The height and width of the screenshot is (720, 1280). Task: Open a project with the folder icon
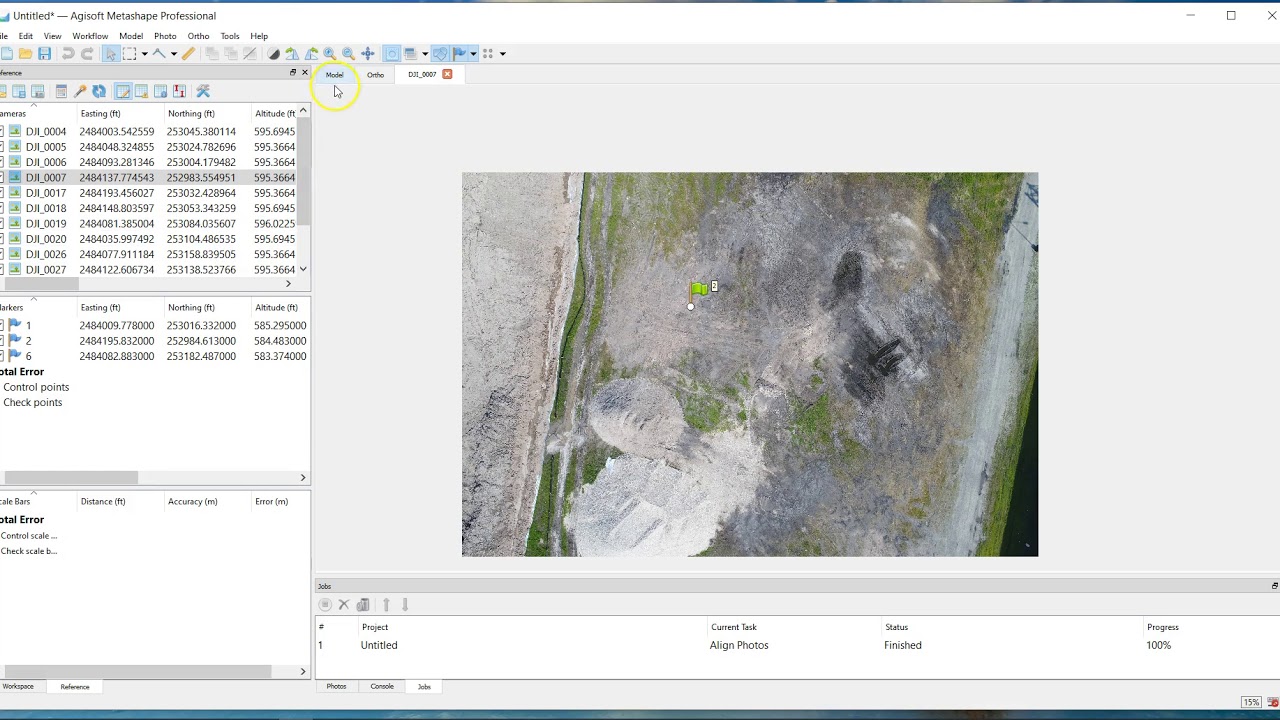coord(25,54)
